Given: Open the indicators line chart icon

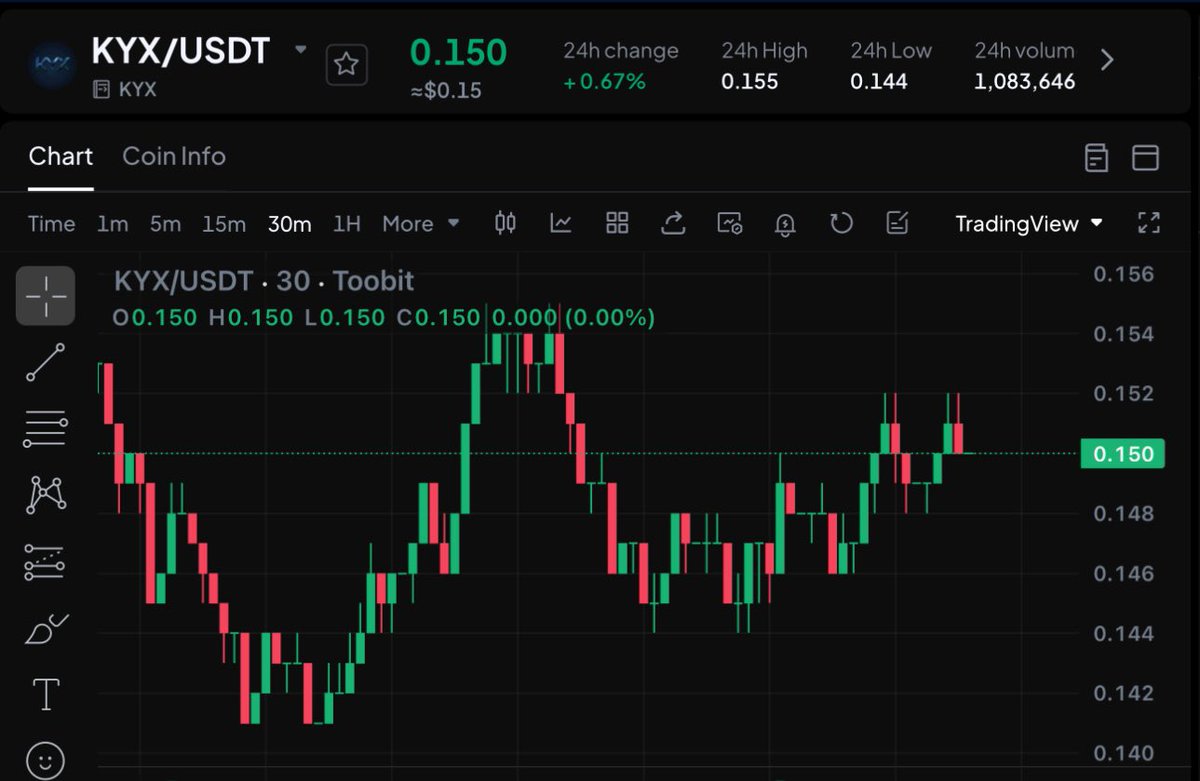Looking at the screenshot, I should [x=561, y=223].
